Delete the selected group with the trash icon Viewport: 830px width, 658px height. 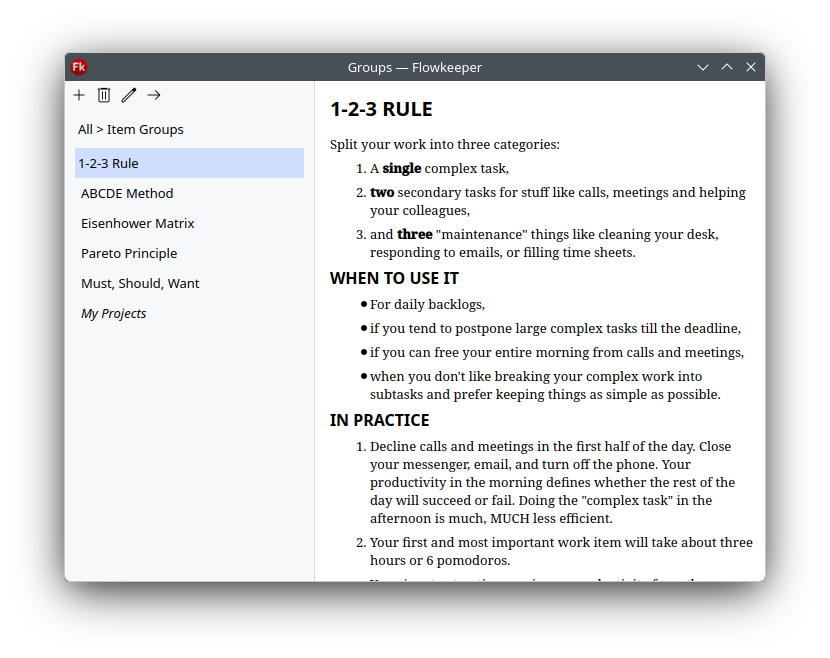[104, 95]
